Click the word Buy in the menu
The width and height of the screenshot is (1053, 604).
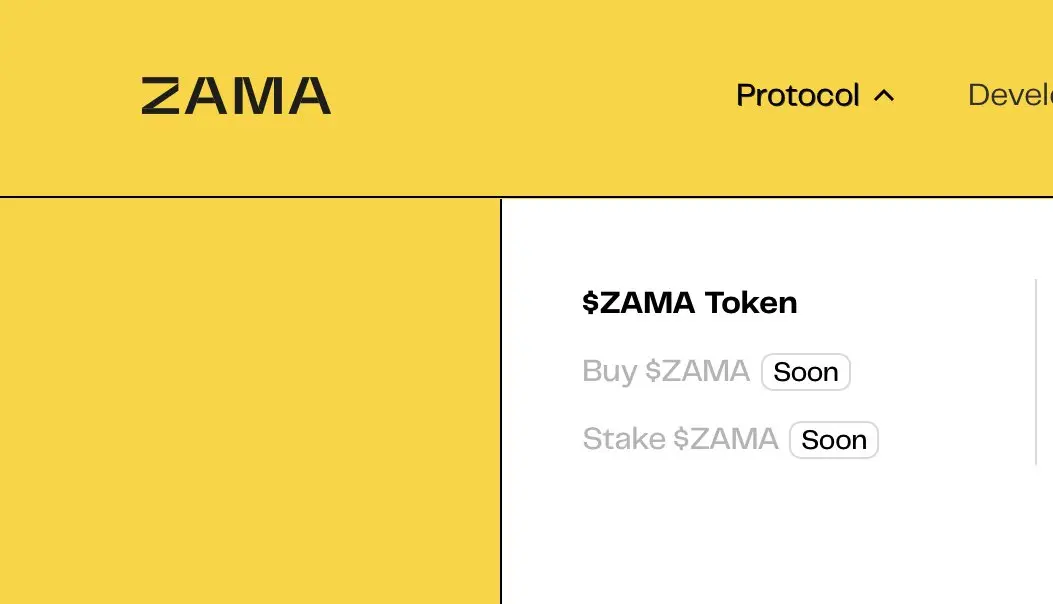(609, 371)
